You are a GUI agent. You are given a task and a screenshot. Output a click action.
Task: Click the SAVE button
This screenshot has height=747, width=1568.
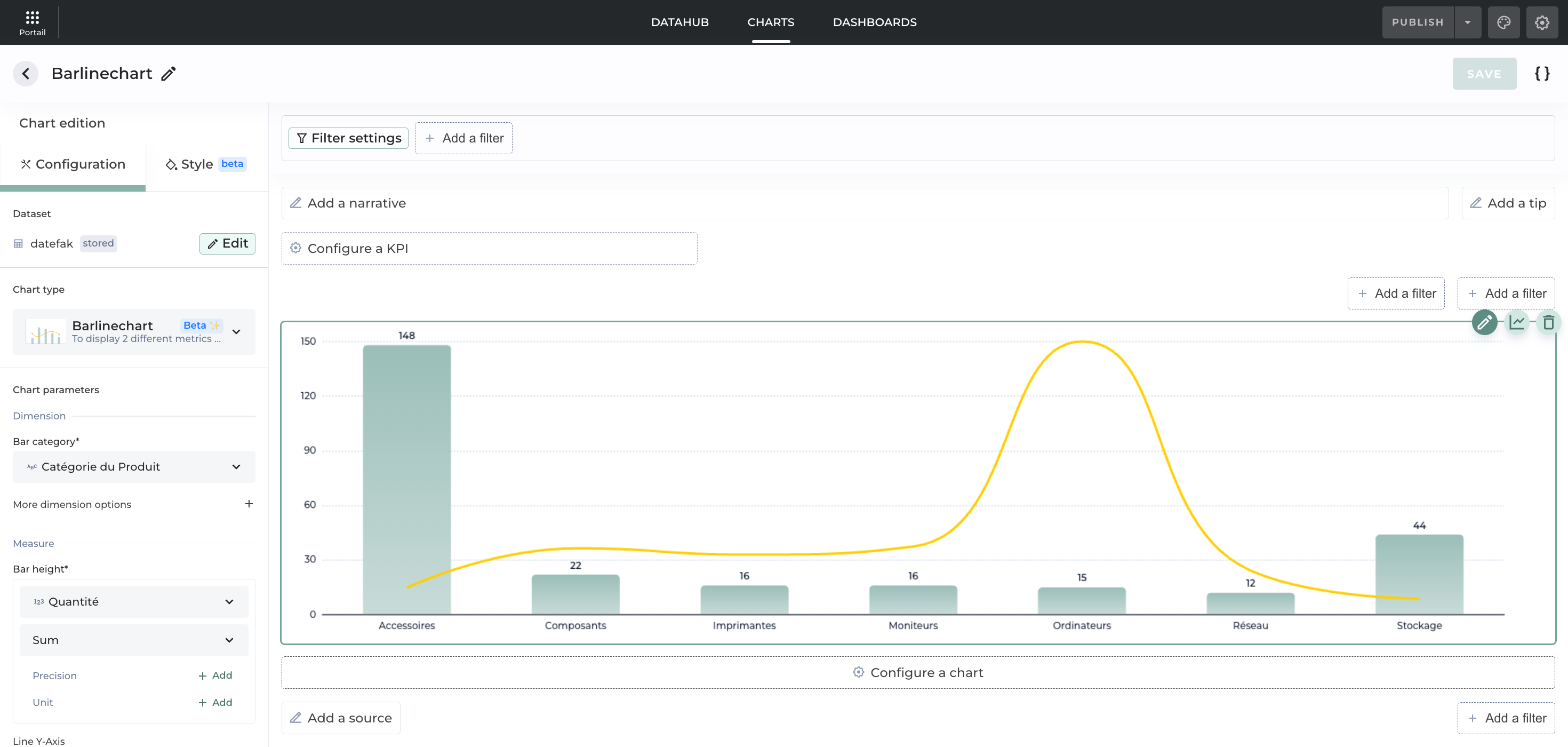pyautogui.click(x=1484, y=74)
